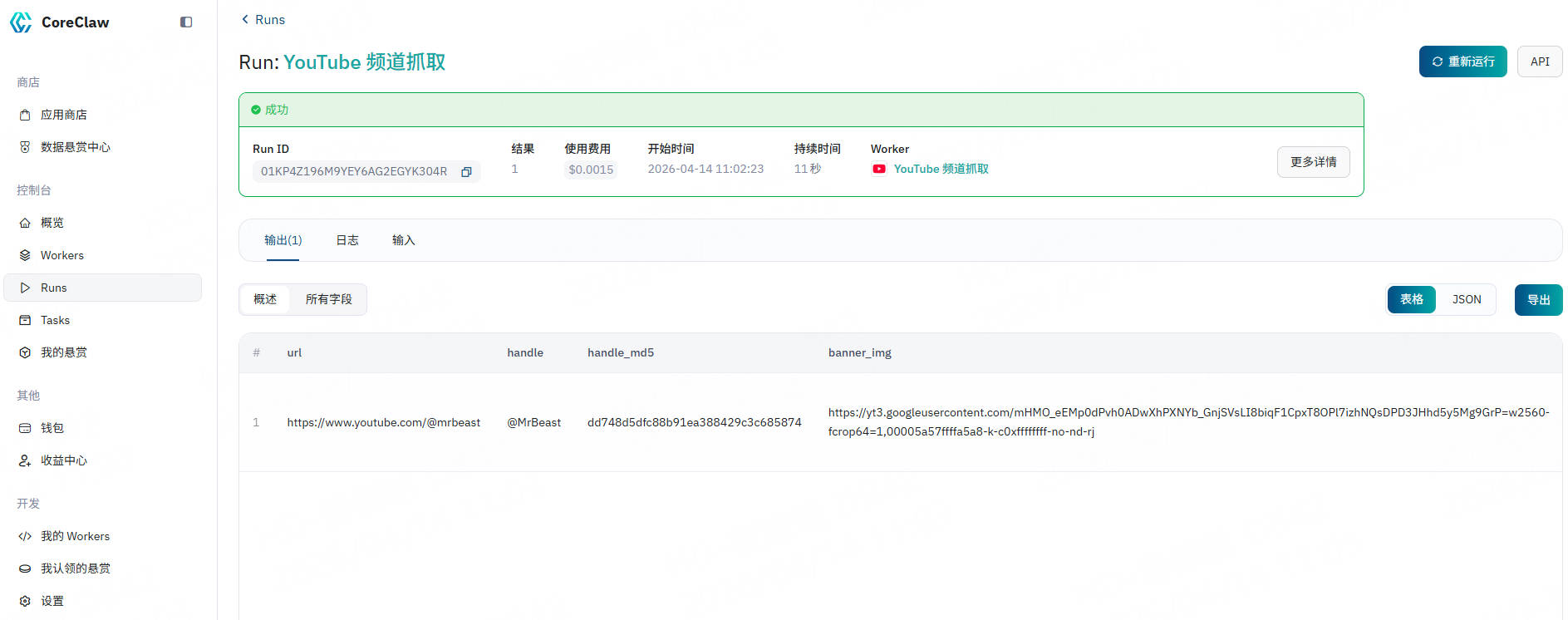Switch to the 日志 tab
1568x620 pixels.
click(x=347, y=240)
